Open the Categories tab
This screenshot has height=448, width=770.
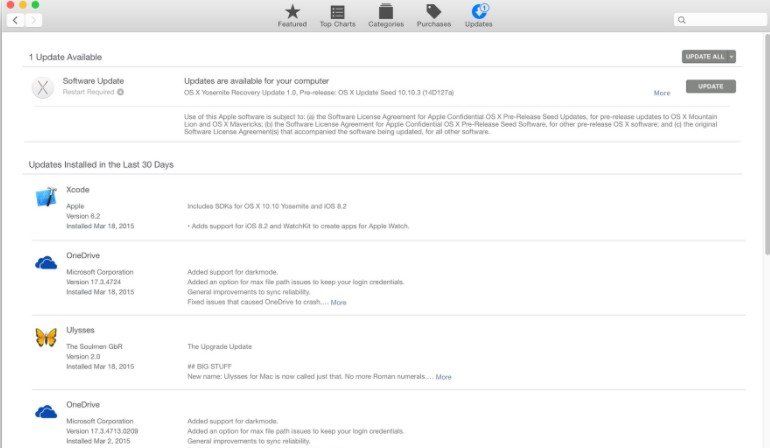point(386,16)
